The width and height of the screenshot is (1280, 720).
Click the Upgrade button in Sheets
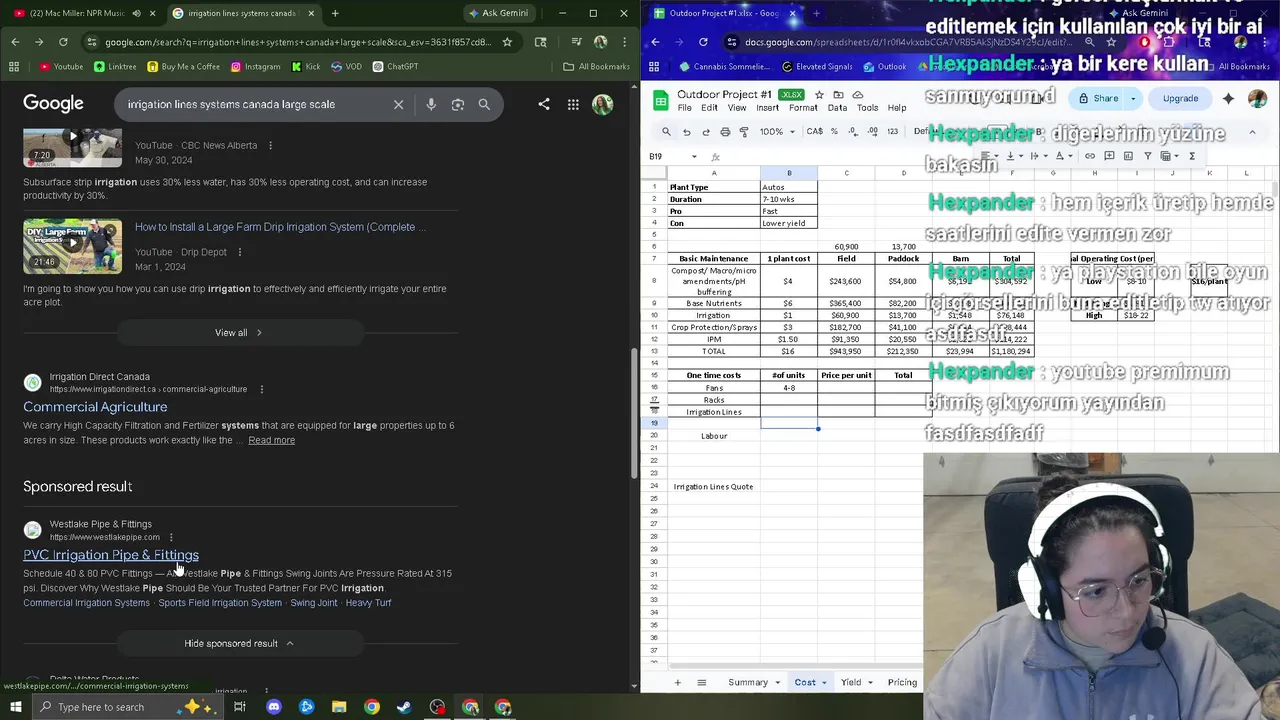pos(1180,98)
